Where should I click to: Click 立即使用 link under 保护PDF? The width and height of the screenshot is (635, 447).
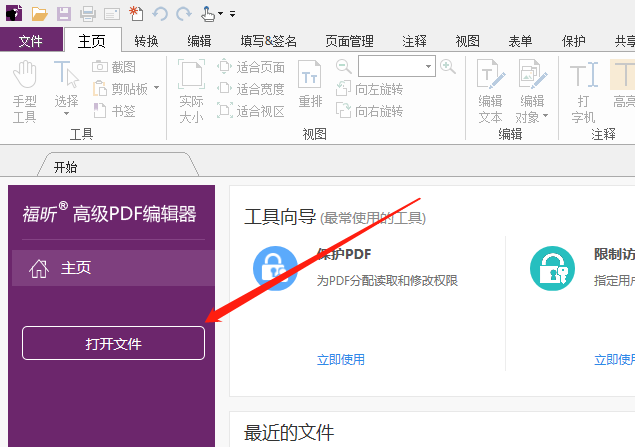tap(341, 360)
